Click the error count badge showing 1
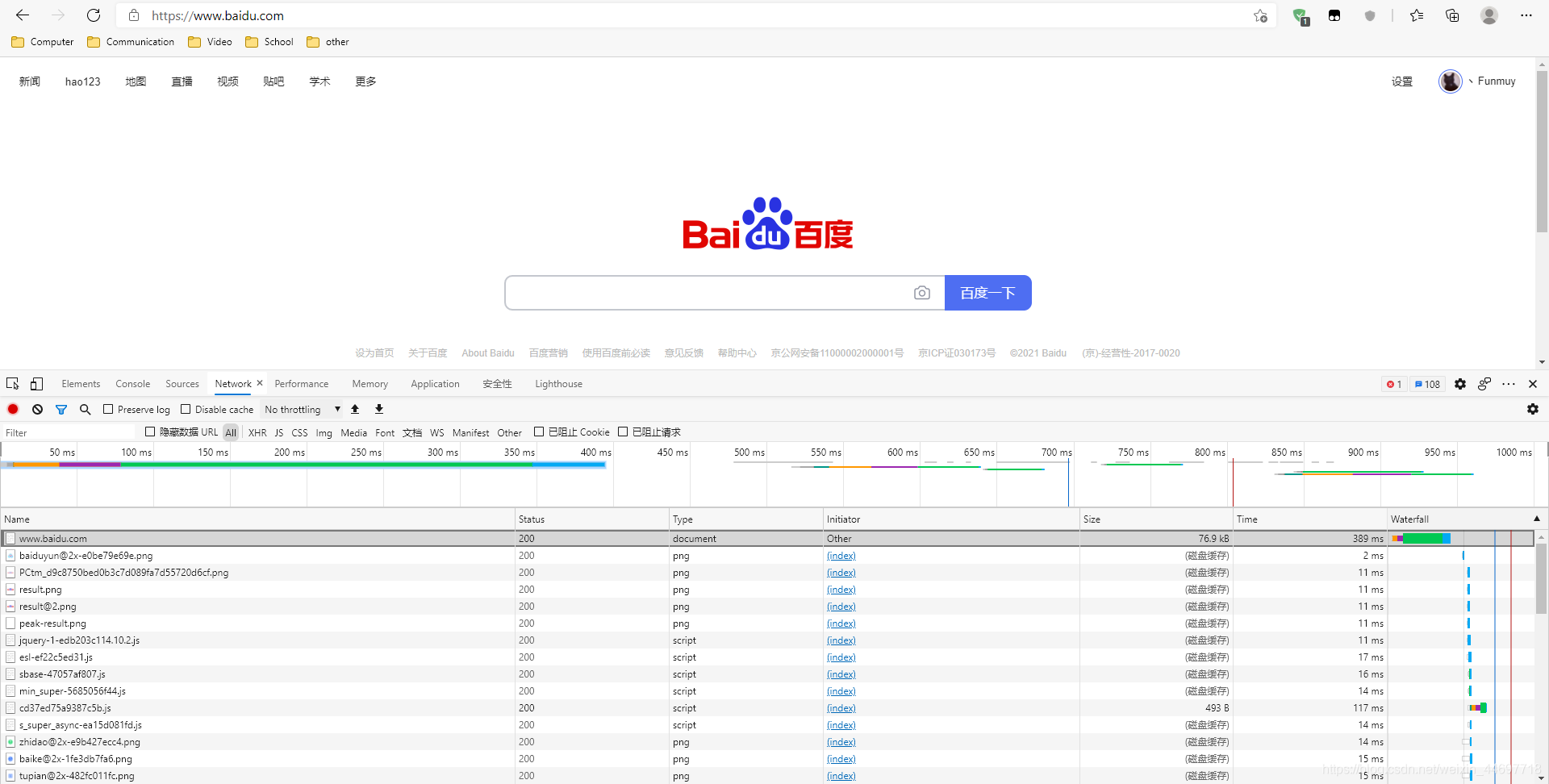The width and height of the screenshot is (1549, 784). coord(1394,384)
